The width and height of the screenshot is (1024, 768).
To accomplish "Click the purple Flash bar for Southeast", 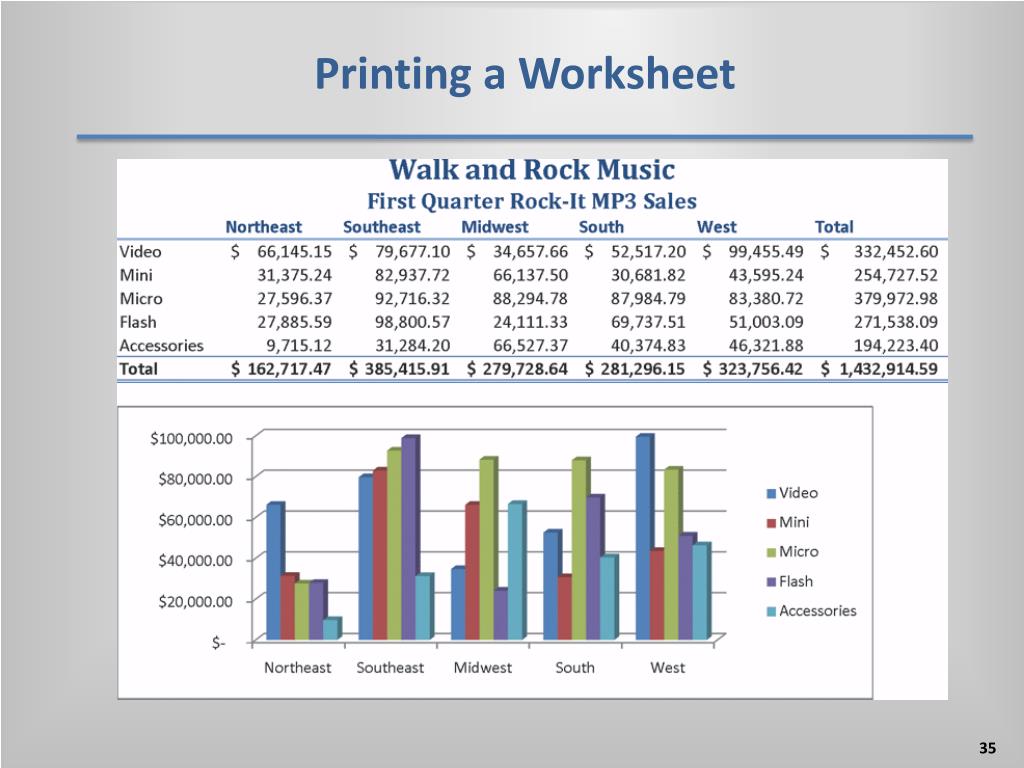I will (410, 537).
